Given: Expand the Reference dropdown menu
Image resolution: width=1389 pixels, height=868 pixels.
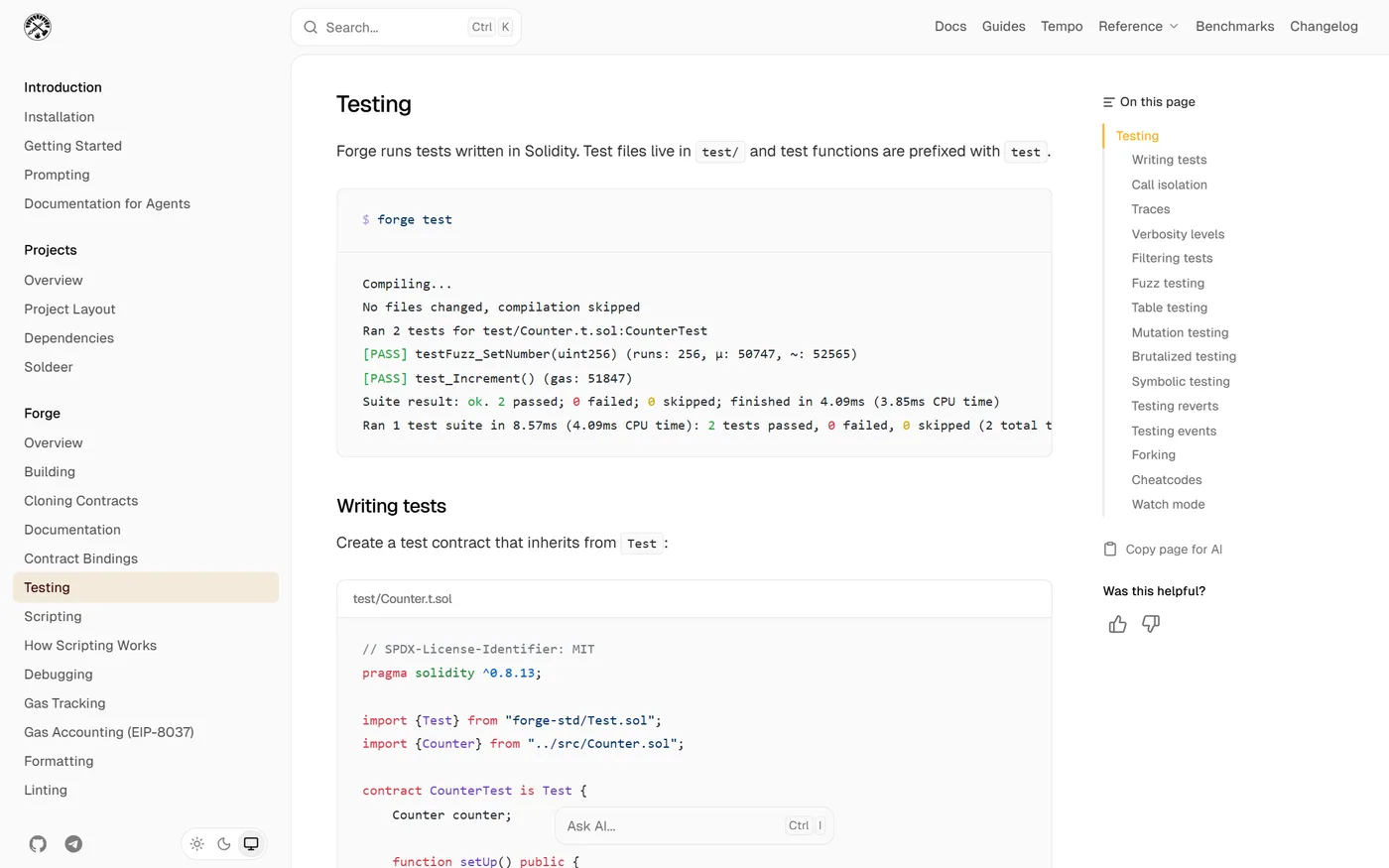Looking at the screenshot, I should 1138,27.
